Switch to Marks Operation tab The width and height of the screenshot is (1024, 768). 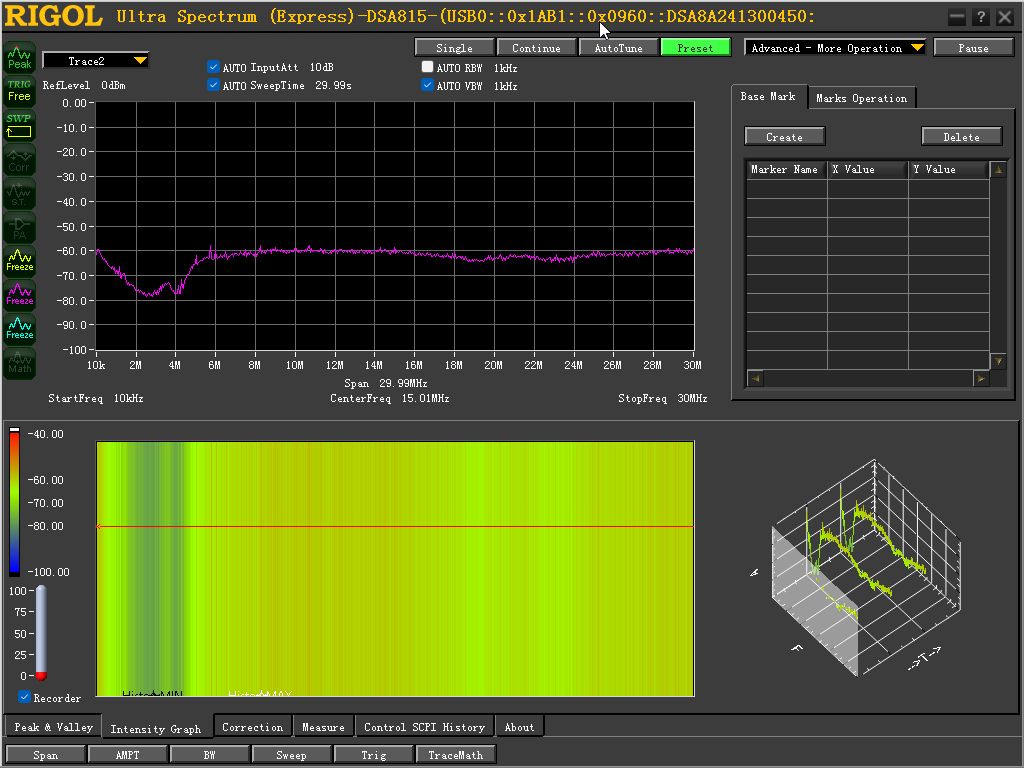tap(861, 98)
